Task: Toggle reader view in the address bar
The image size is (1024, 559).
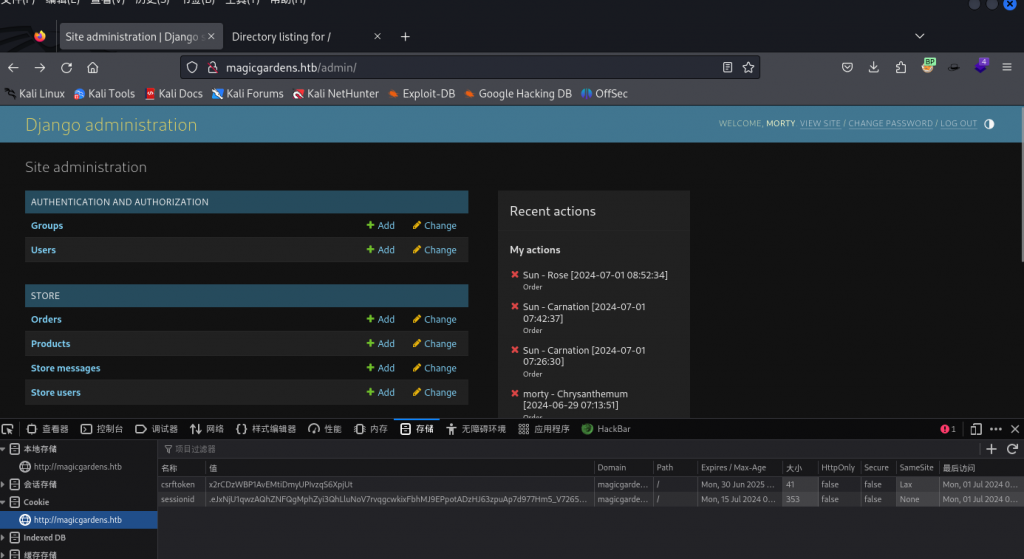Action: tap(727, 68)
